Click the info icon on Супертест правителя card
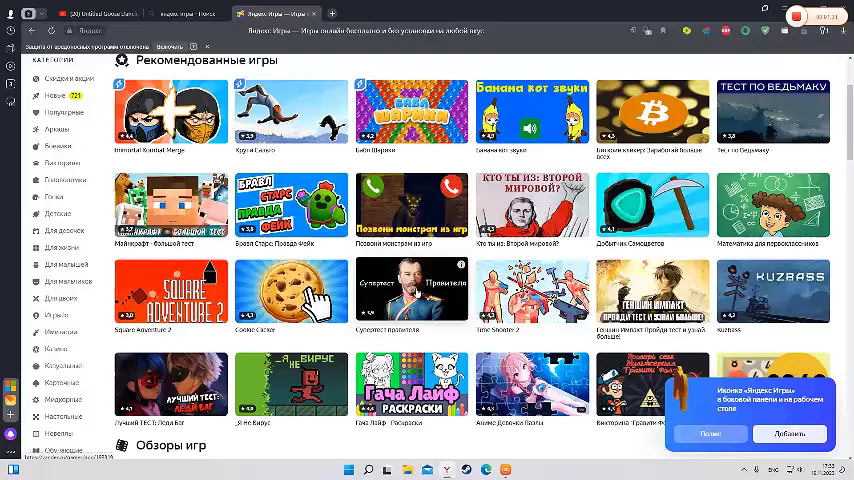 [461, 264]
